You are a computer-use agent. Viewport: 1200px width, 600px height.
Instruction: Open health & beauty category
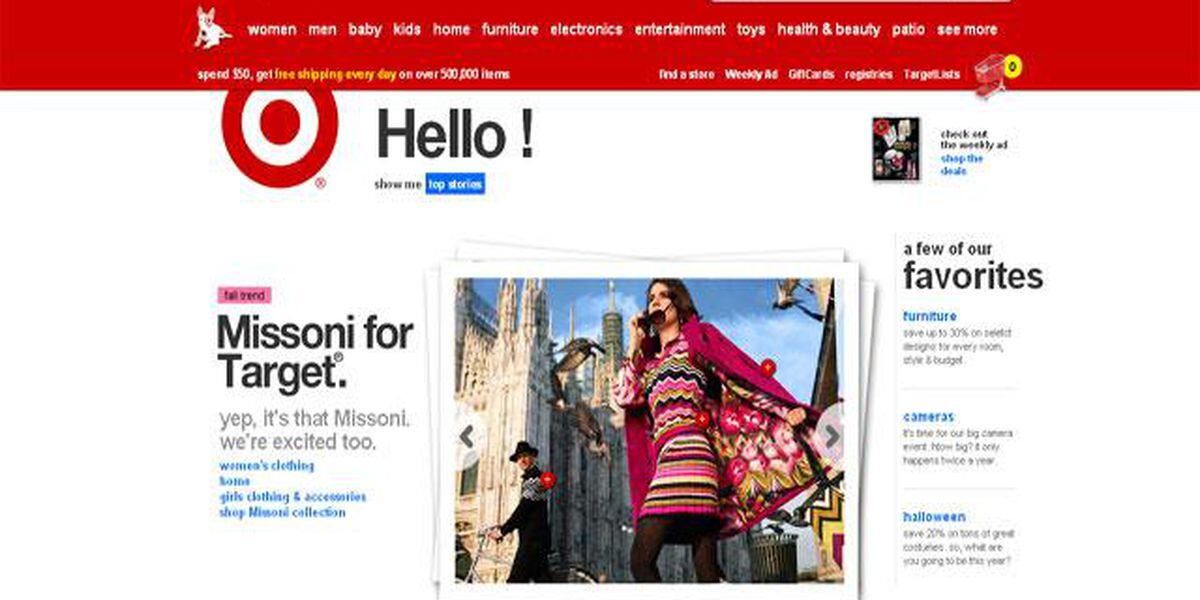coord(828,29)
